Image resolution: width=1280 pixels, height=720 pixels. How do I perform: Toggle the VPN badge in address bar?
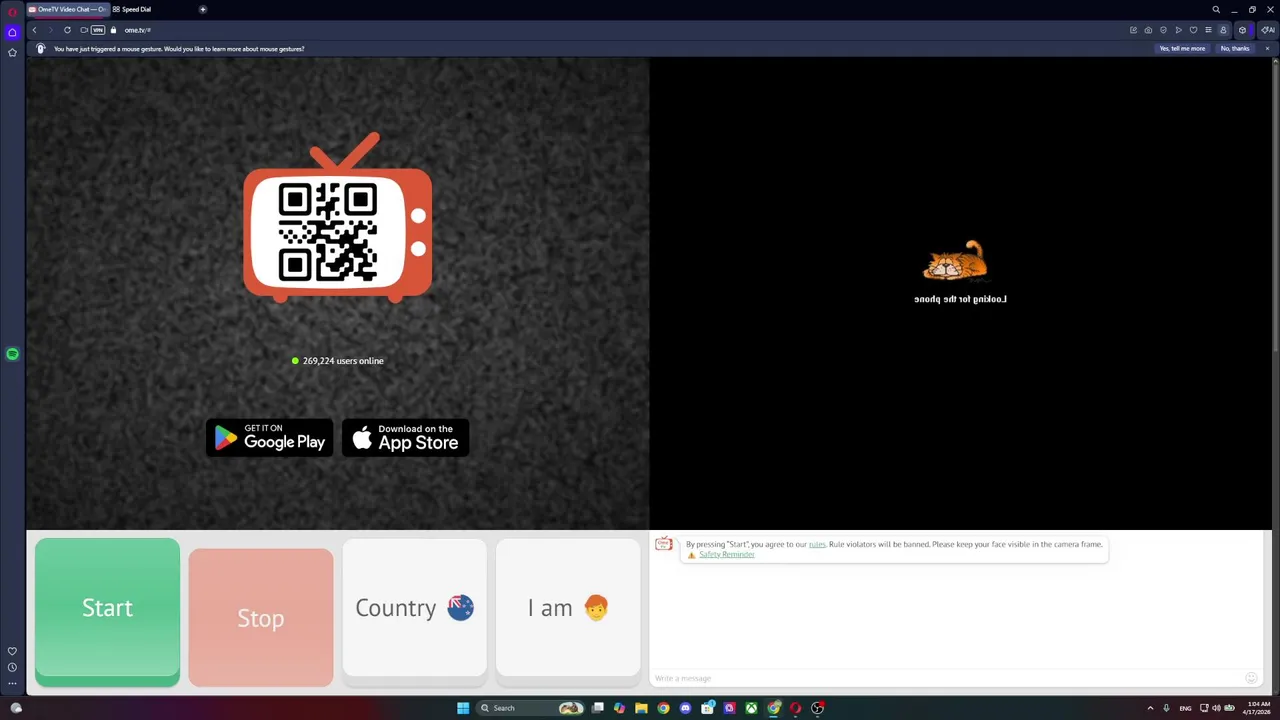pos(98,30)
